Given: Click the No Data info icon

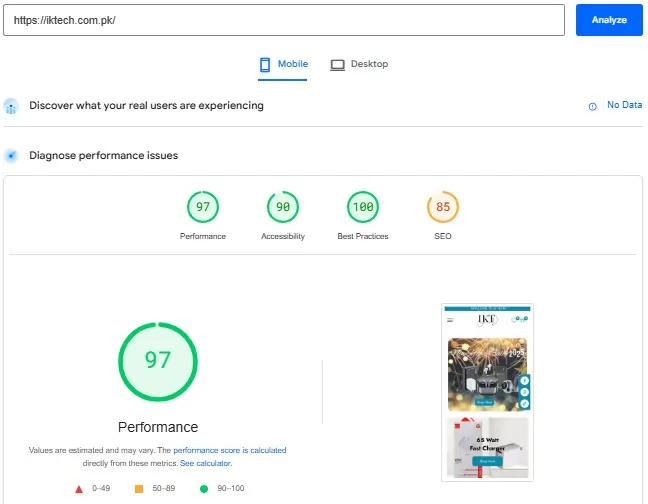Looking at the screenshot, I should pyautogui.click(x=592, y=106).
